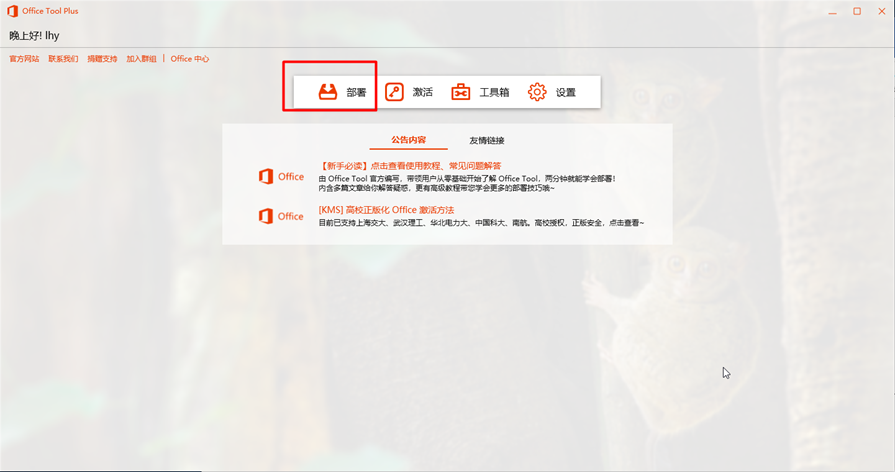Click the 联系我们 link
Screen dimensions: 895x472
tap(63, 59)
